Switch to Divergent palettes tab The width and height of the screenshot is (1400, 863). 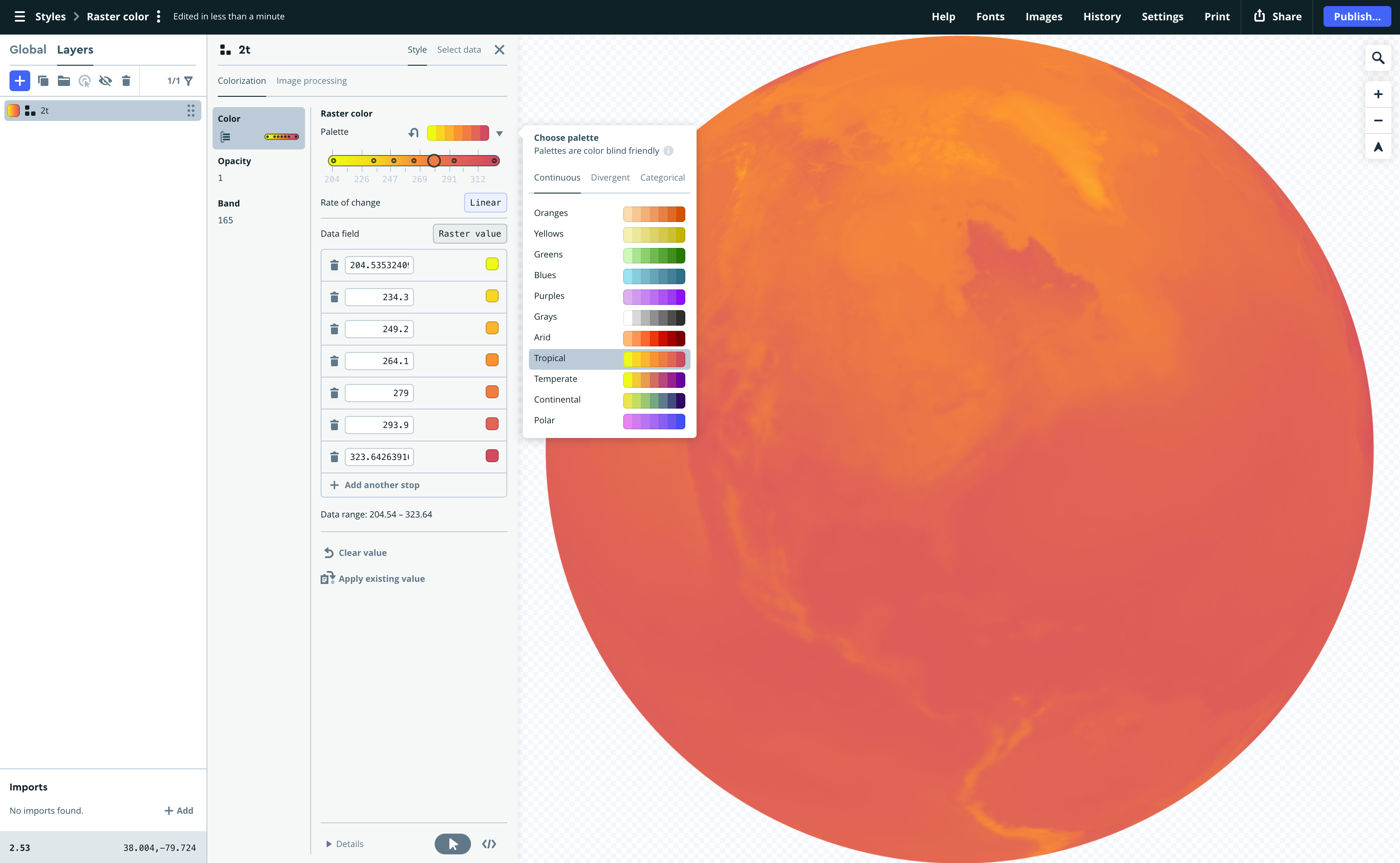610,178
